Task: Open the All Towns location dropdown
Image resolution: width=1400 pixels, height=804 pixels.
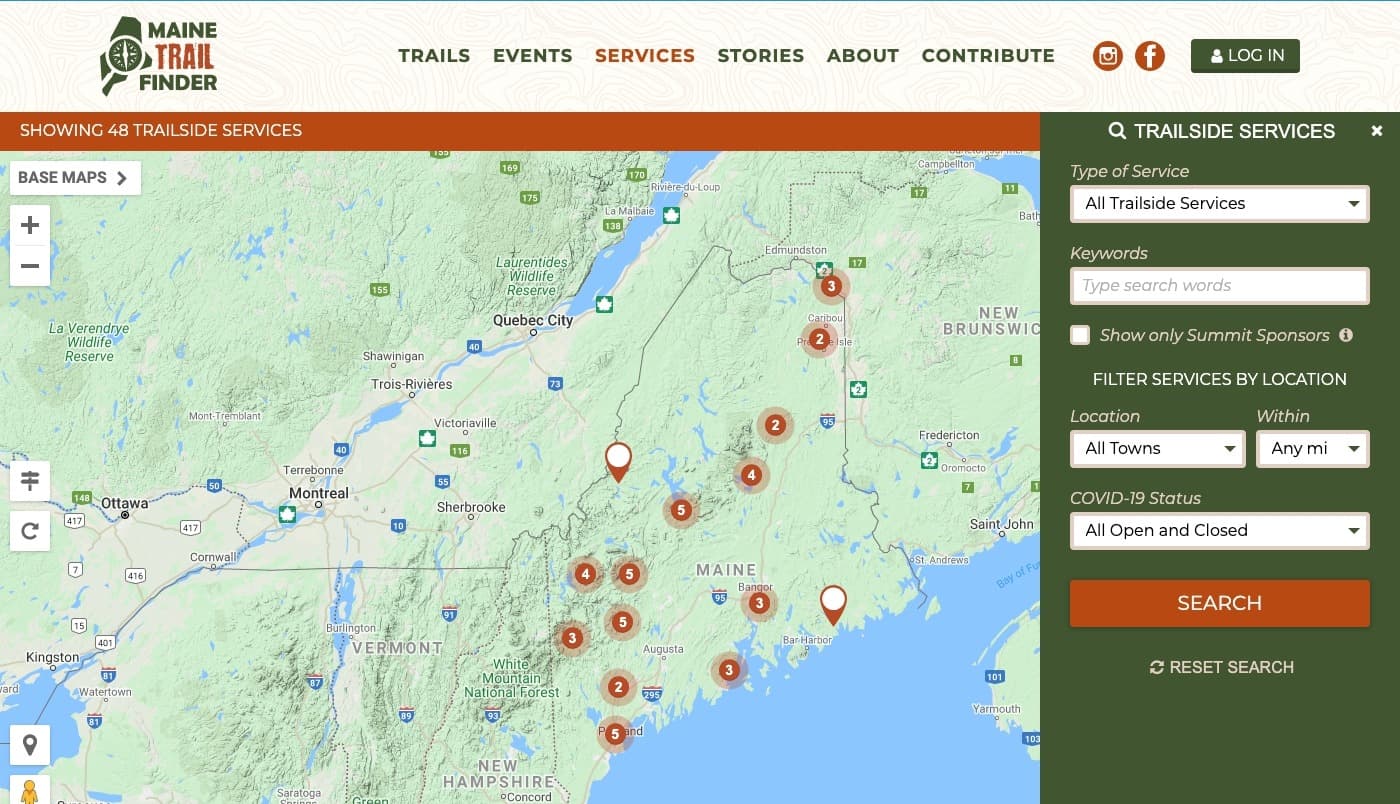Action: [x=1157, y=448]
